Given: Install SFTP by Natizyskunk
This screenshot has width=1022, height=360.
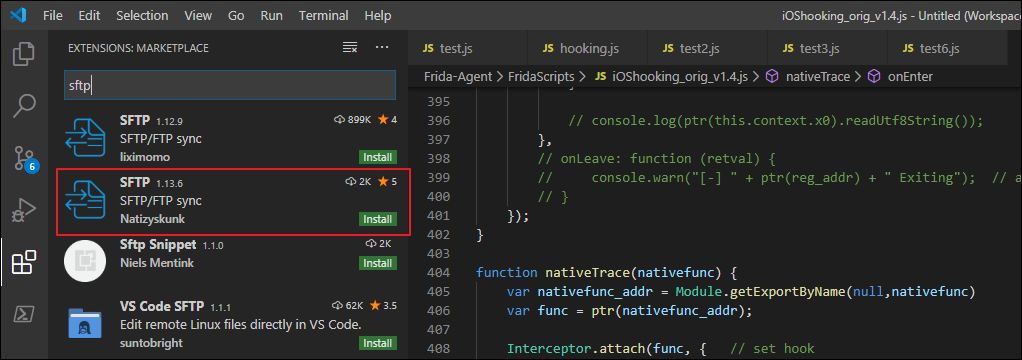Looking at the screenshot, I should [377, 219].
